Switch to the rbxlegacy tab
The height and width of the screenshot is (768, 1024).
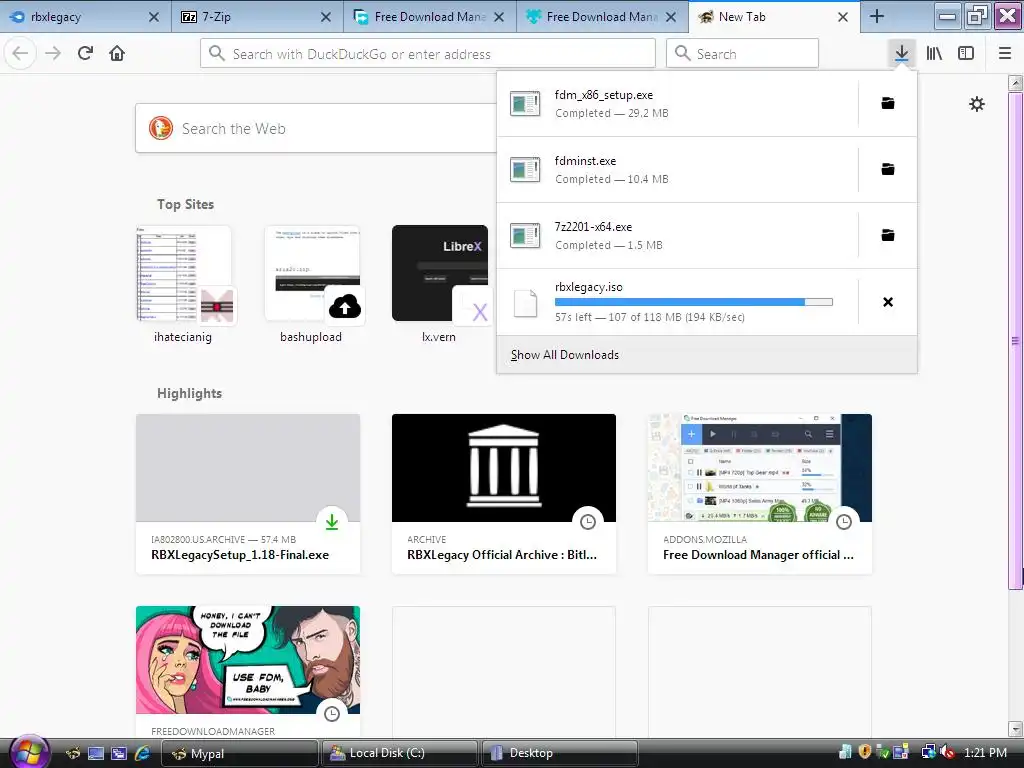click(x=86, y=16)
